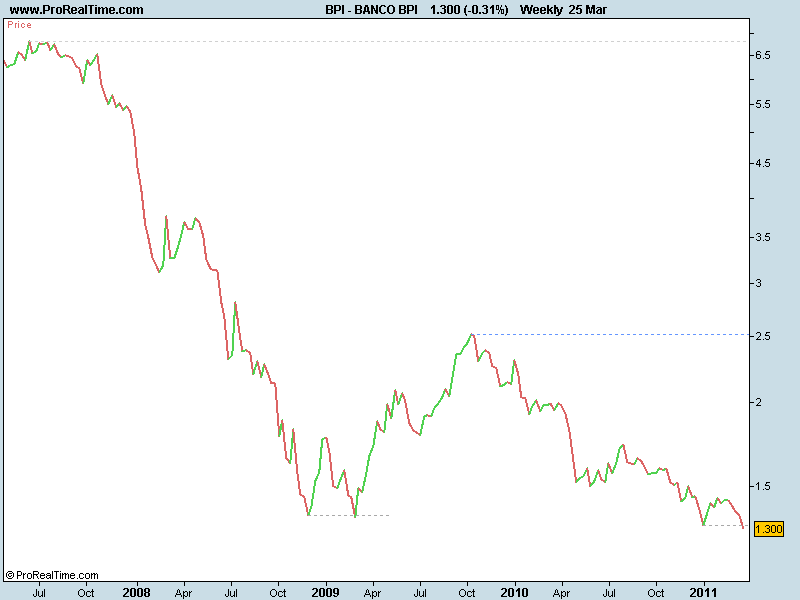The width and height of the screenshot is (800, 600).
Task: Click the 4.5 price axis label
Action: (763, 163)
